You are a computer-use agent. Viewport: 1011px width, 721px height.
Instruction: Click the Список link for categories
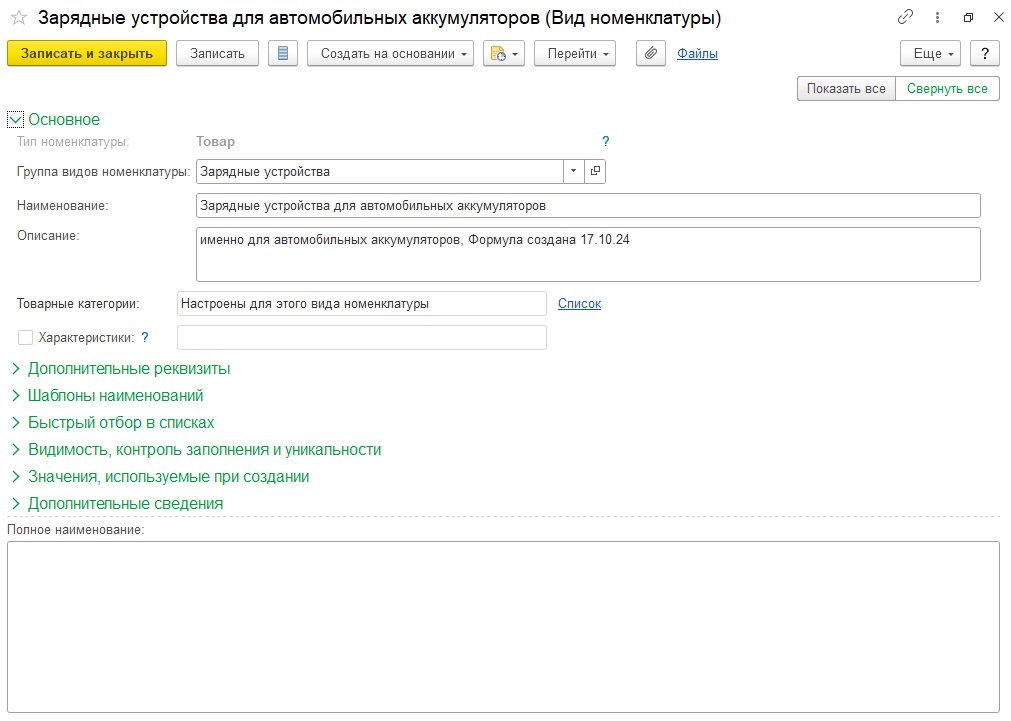point(579,304)
